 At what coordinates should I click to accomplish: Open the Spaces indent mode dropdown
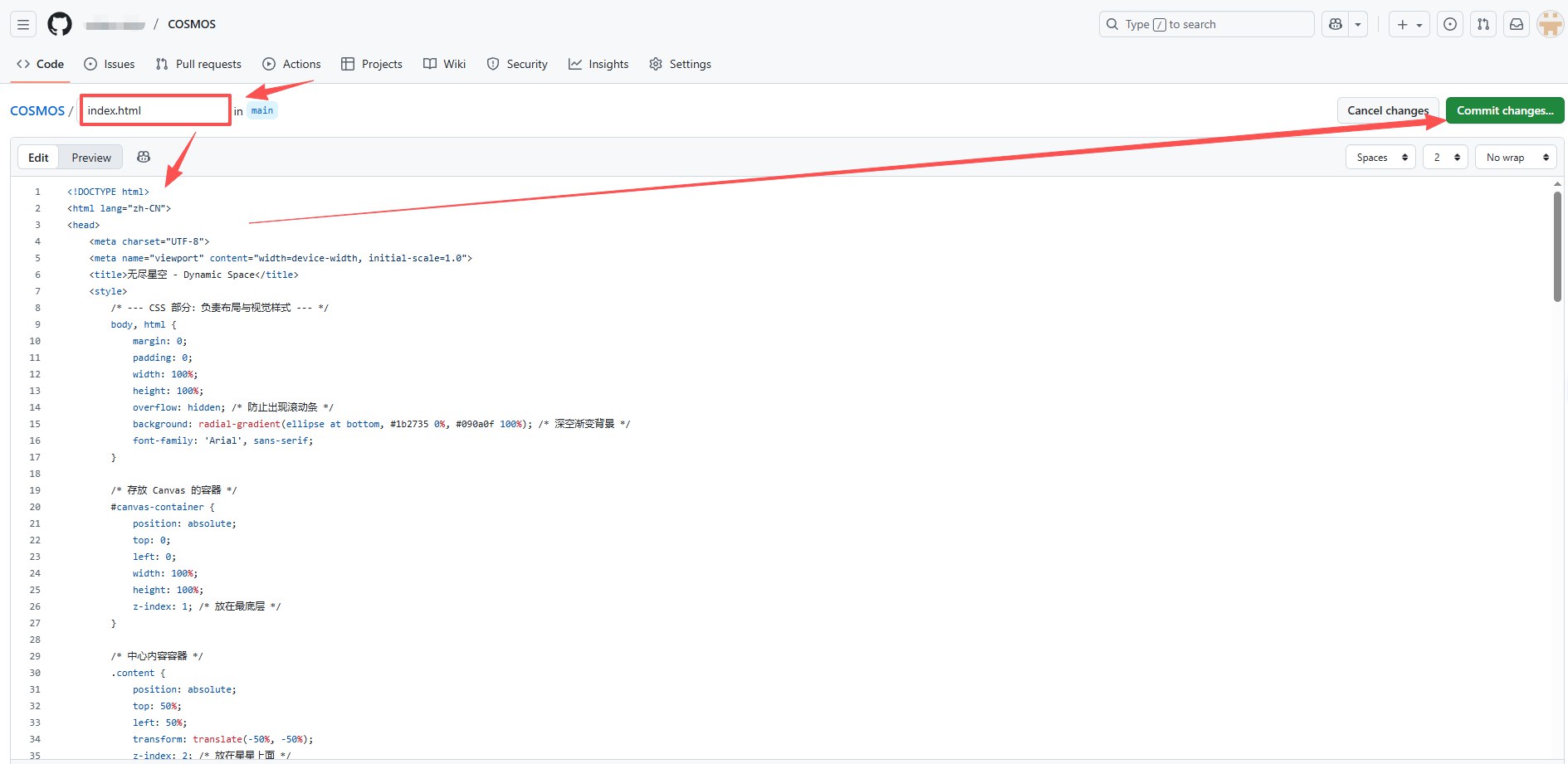tap(1380, 158)
